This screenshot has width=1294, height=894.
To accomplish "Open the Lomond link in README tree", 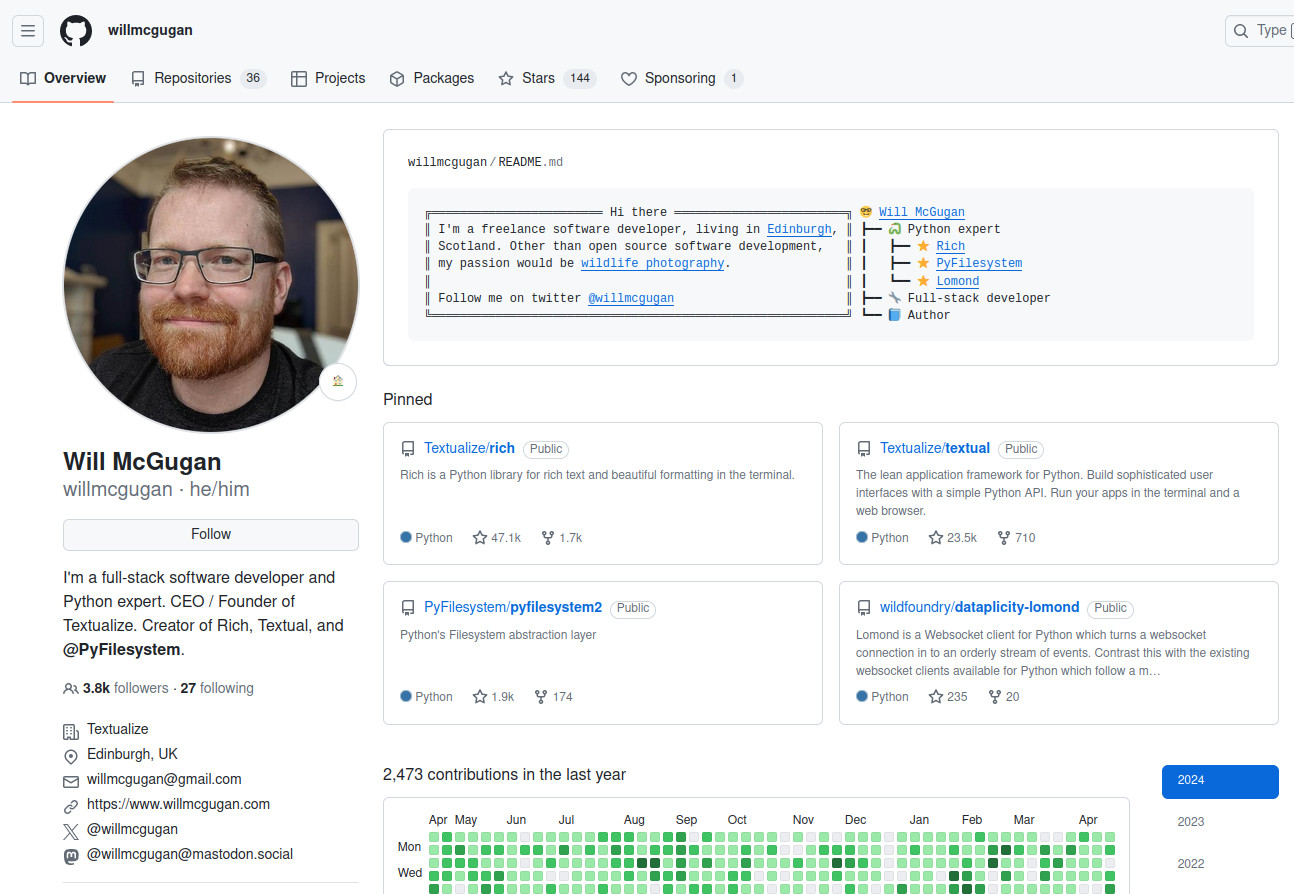I will (x=958, y=281).
